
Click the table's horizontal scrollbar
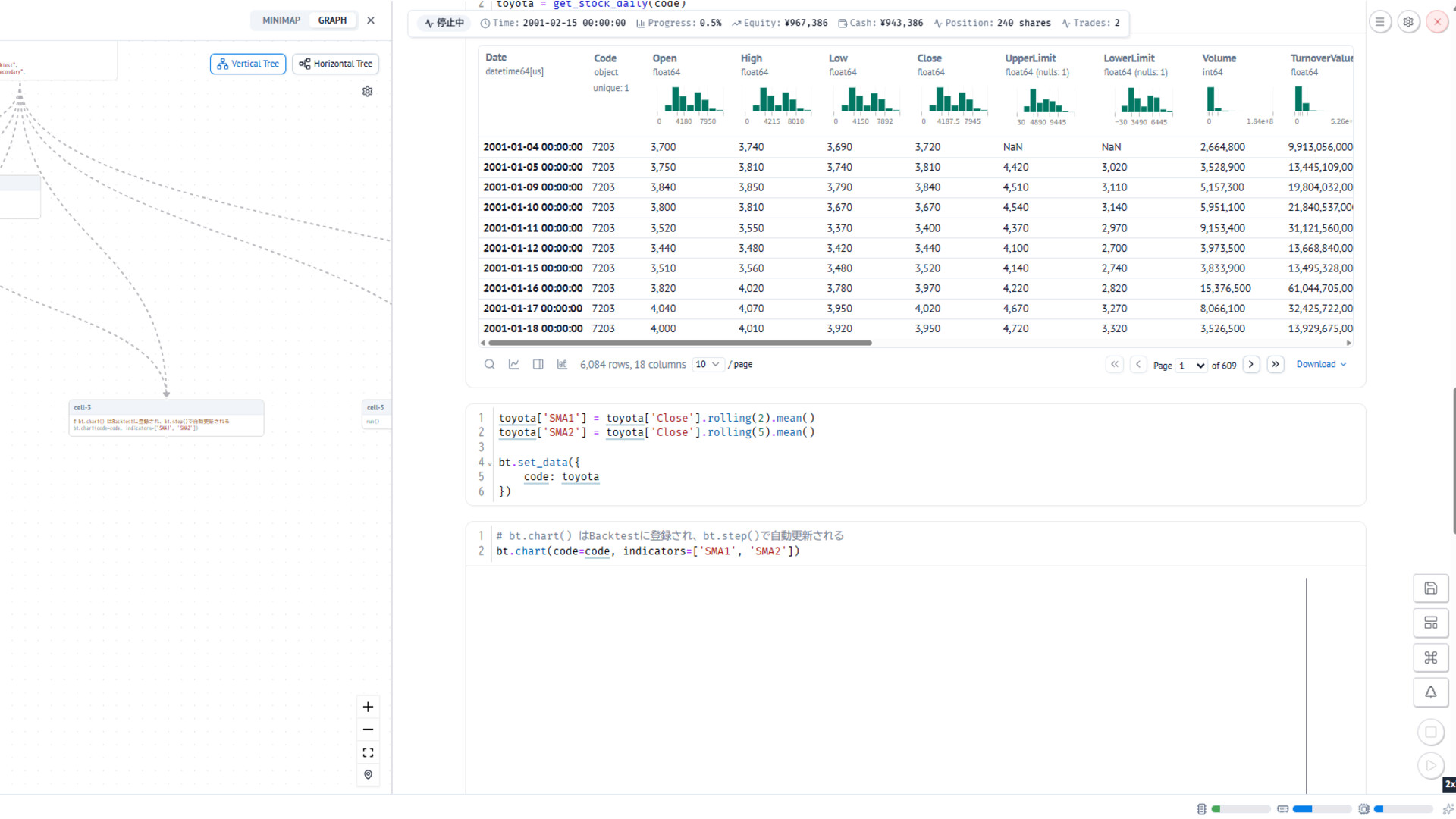click(x=677, y=343)
